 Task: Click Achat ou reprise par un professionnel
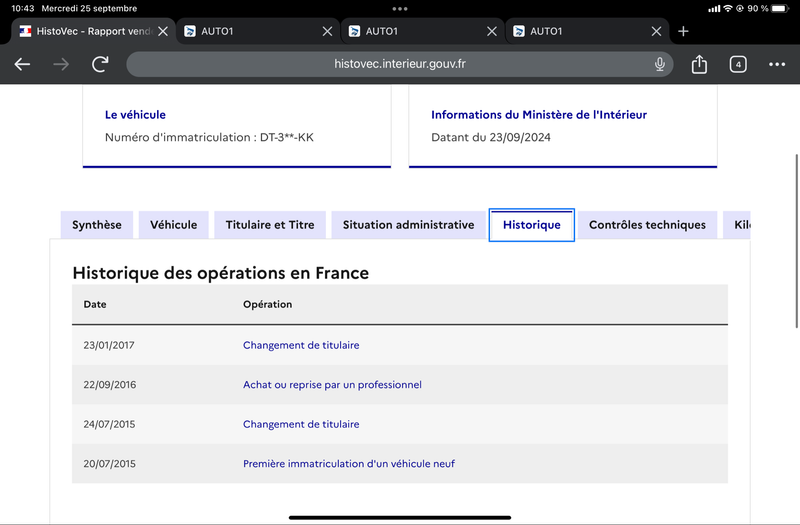point(332,385)
